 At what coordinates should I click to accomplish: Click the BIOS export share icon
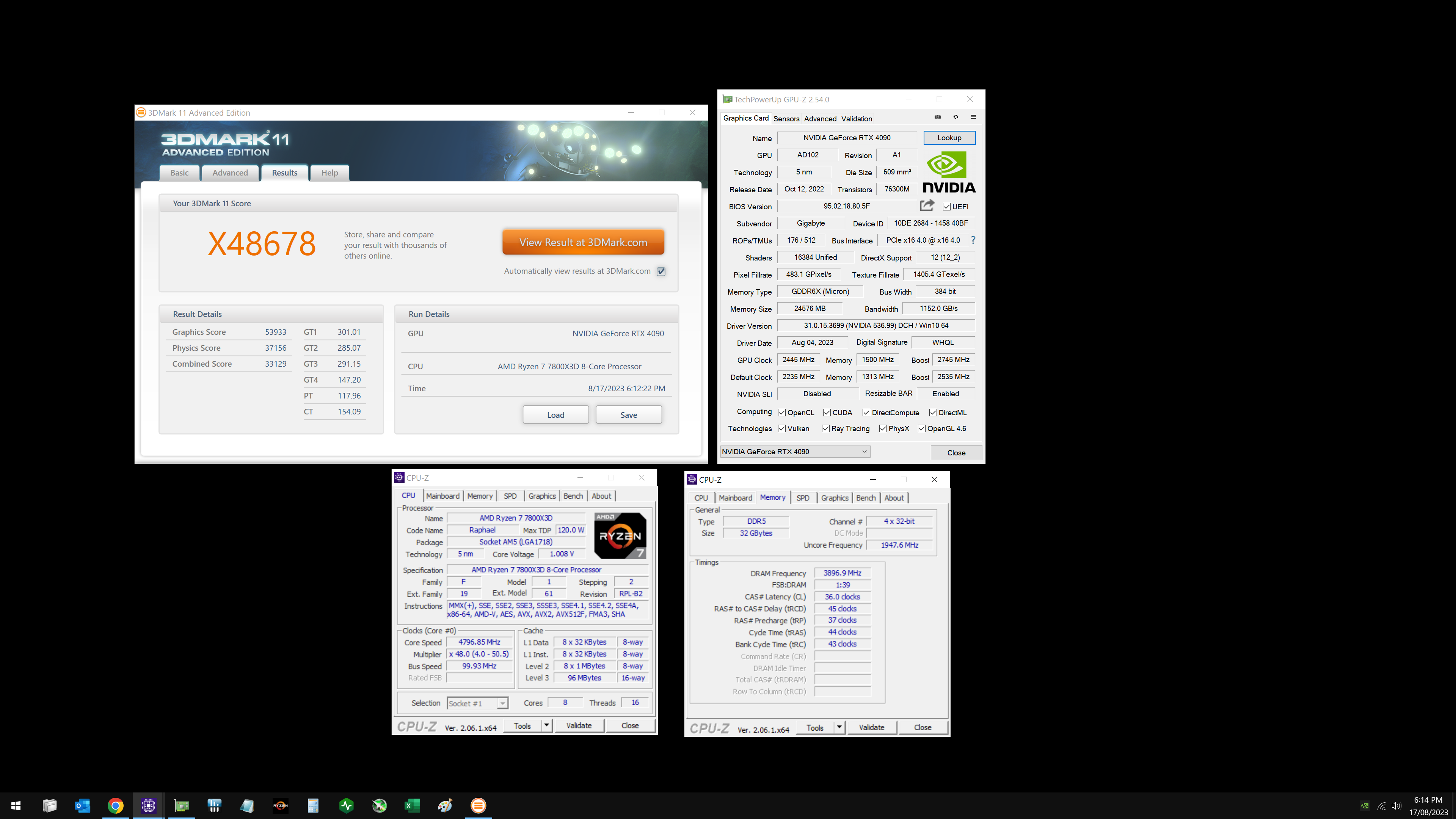pyautogui.click(x=927, y=205)
